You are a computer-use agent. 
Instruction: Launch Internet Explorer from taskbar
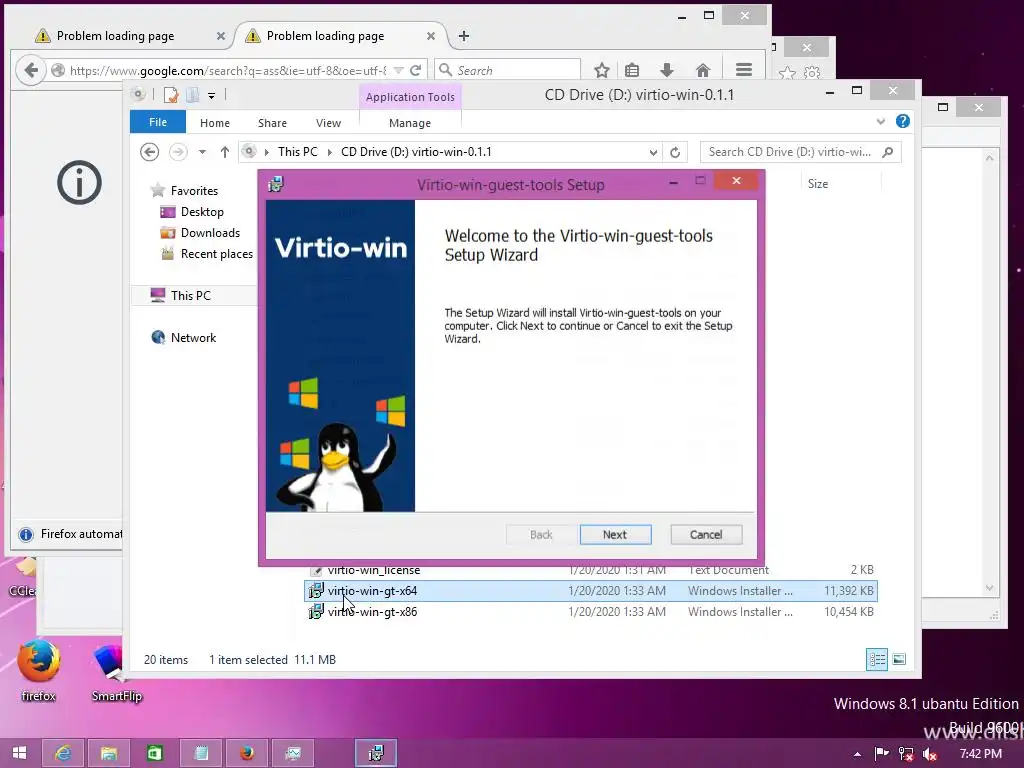pos(63,753)
